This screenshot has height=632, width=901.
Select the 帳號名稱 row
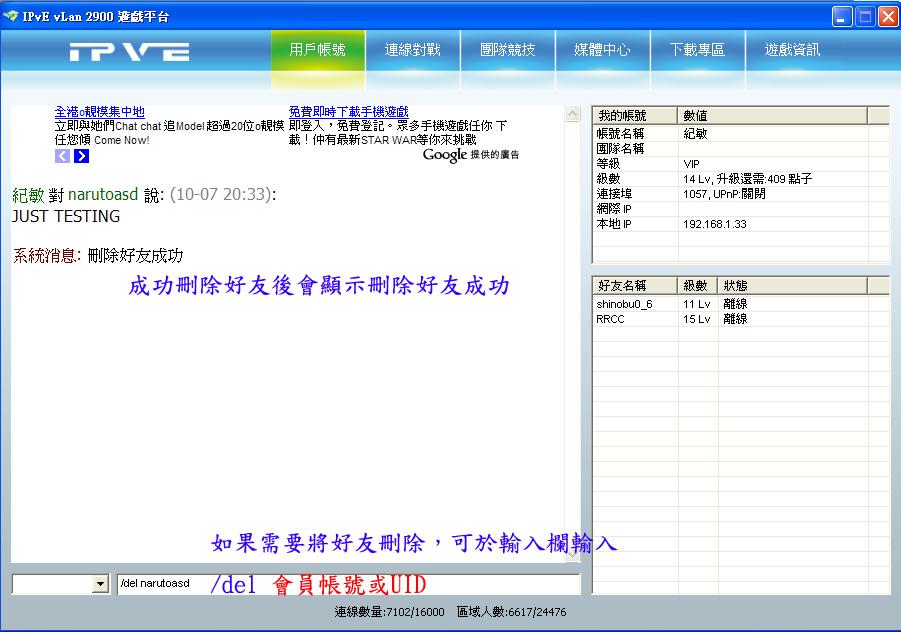coord(740,134)
